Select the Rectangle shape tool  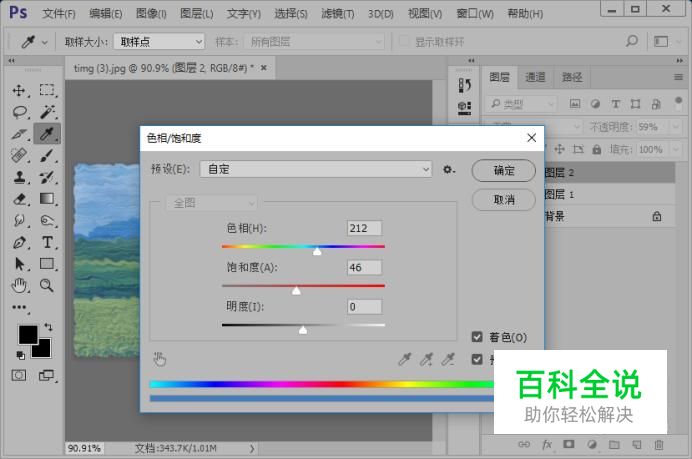coord(47,263)
